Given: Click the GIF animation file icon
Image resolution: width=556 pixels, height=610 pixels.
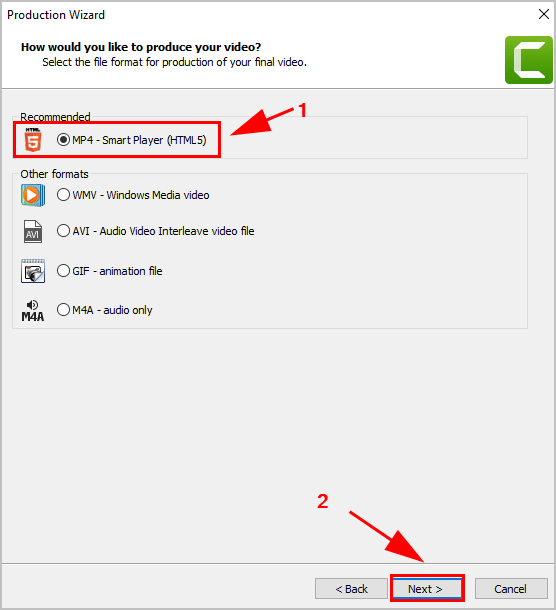Looking at the screenshot, I should click(33, 271).
